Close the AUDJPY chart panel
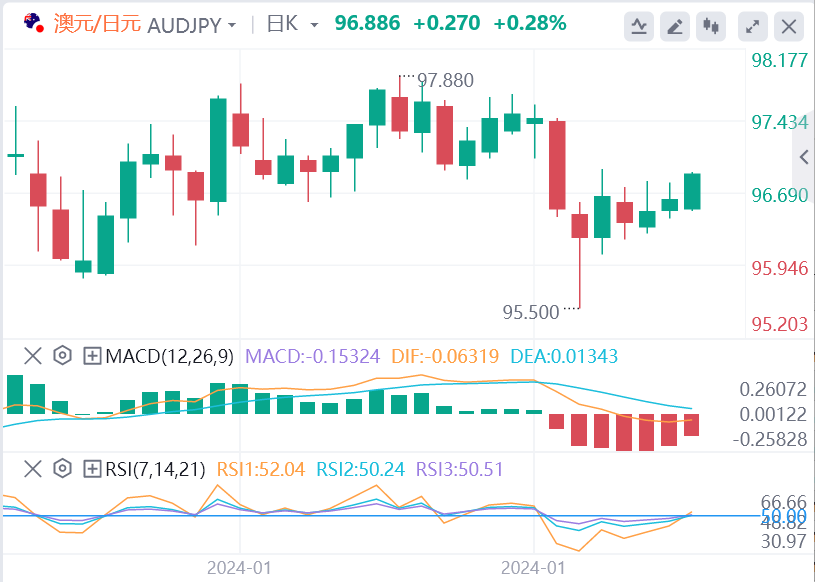The width and height of the screenshot is (815, 582). point(789,26)
